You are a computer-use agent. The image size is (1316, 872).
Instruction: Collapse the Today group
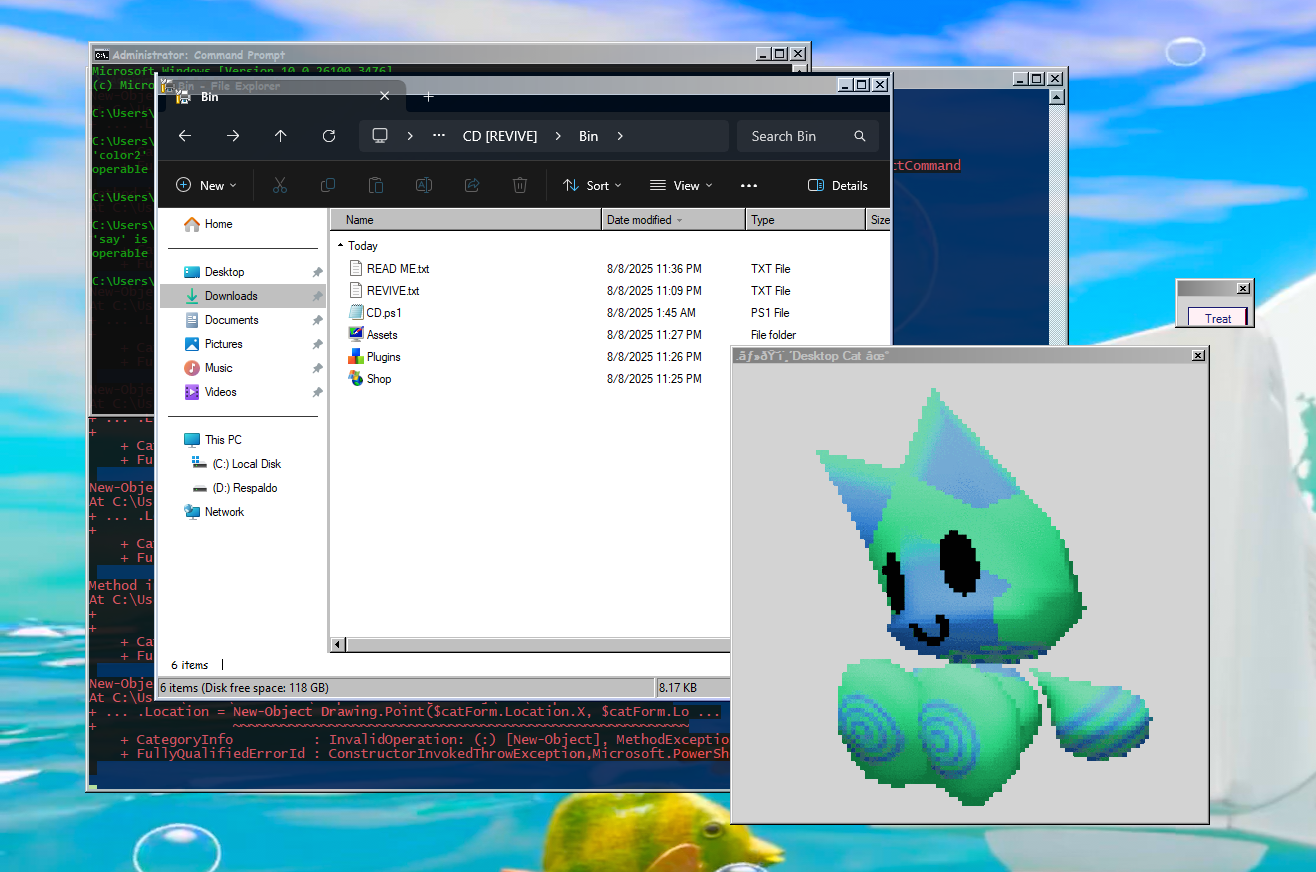coord(340,245)
